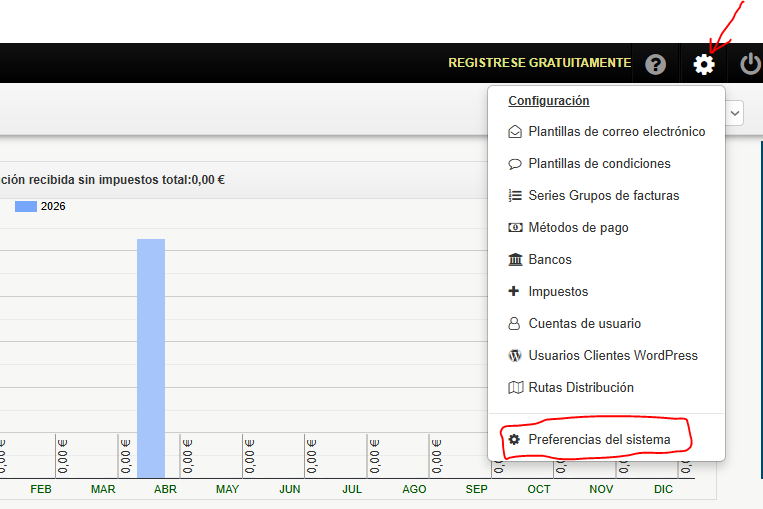Click the SEP month axis label
763x509 pixels.
coord(476,489)
